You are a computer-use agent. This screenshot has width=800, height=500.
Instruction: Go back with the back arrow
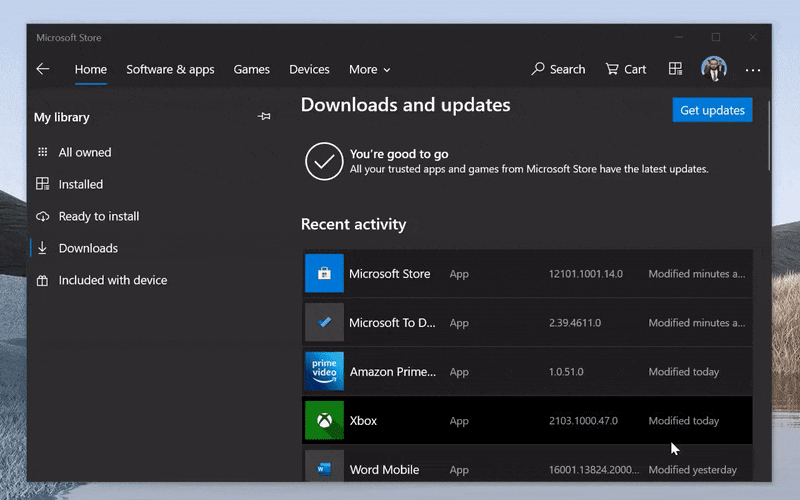43,69
